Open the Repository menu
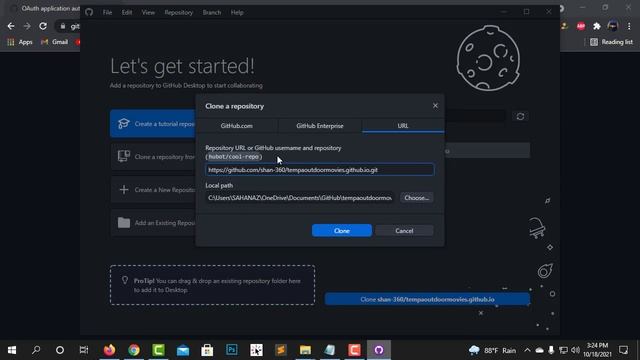The image size is (640, 360). point(178,13)
